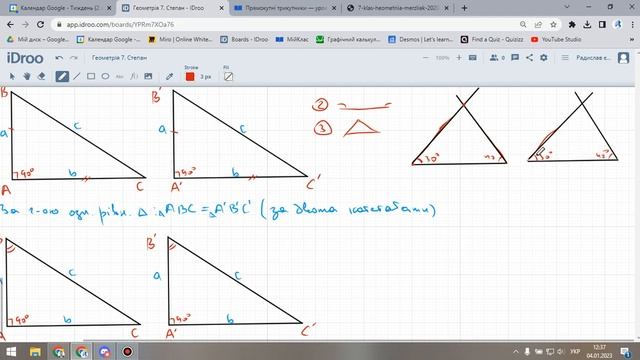Open the Desmos | Let's learn bookmark
The width and height of the screenshot is (640, 360).
[x=420, y=40]
